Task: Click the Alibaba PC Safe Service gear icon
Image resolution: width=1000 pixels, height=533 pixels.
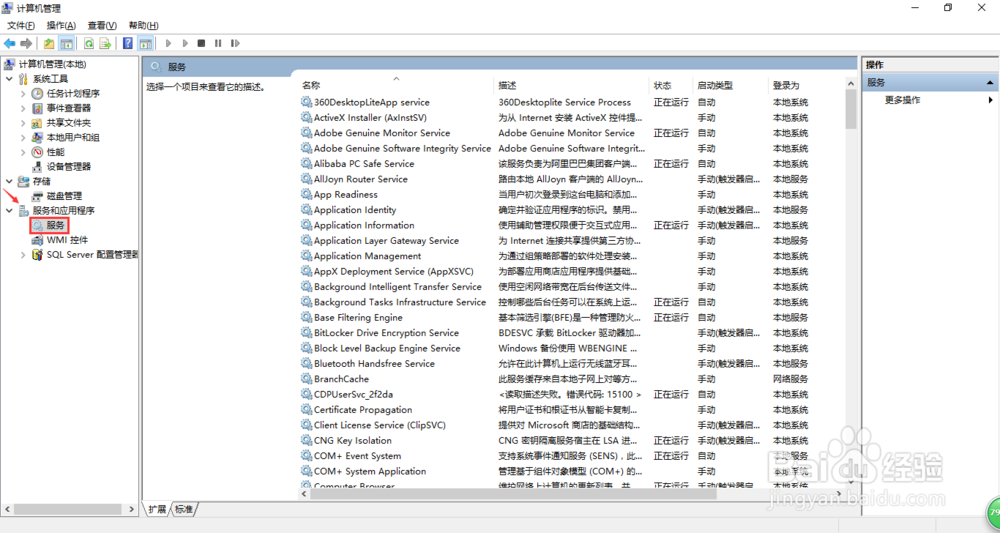Action: coord(306,164)
